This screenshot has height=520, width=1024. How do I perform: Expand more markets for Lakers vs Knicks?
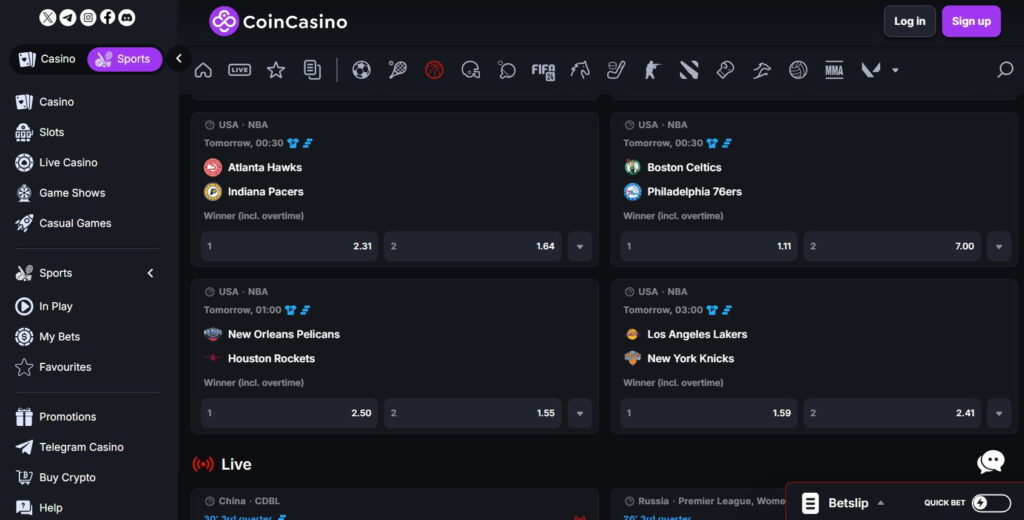[x=999, y=413]
